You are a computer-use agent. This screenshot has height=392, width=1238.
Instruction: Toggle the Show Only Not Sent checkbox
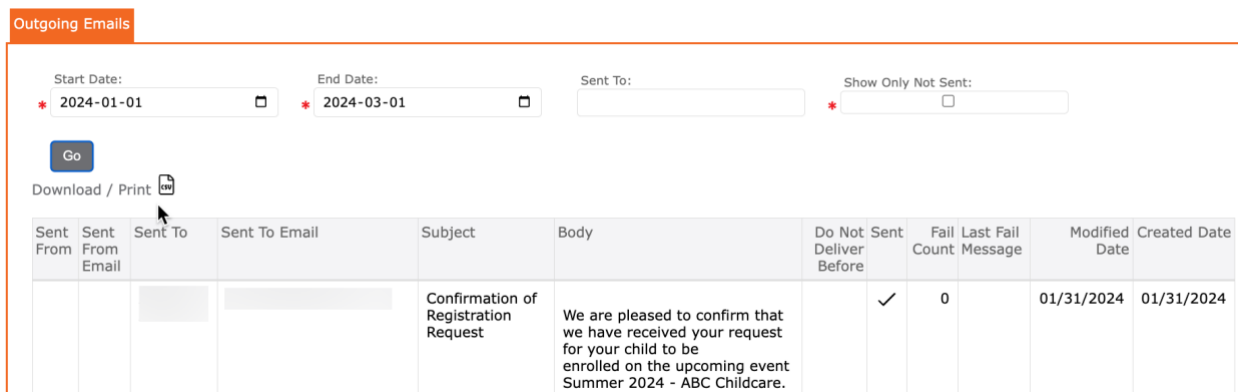(x=948, y=101)
